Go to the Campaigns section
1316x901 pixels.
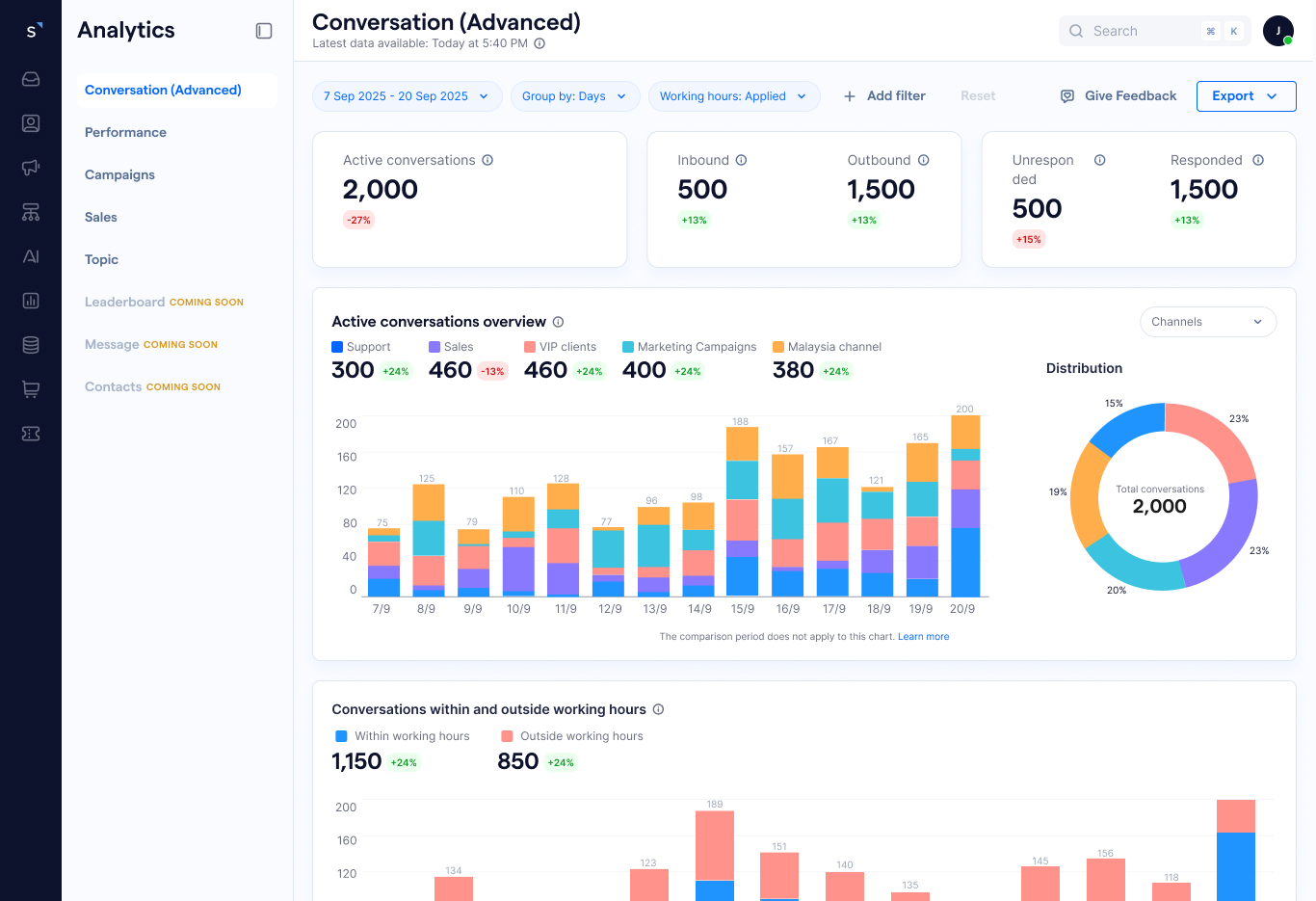[119, 174]
